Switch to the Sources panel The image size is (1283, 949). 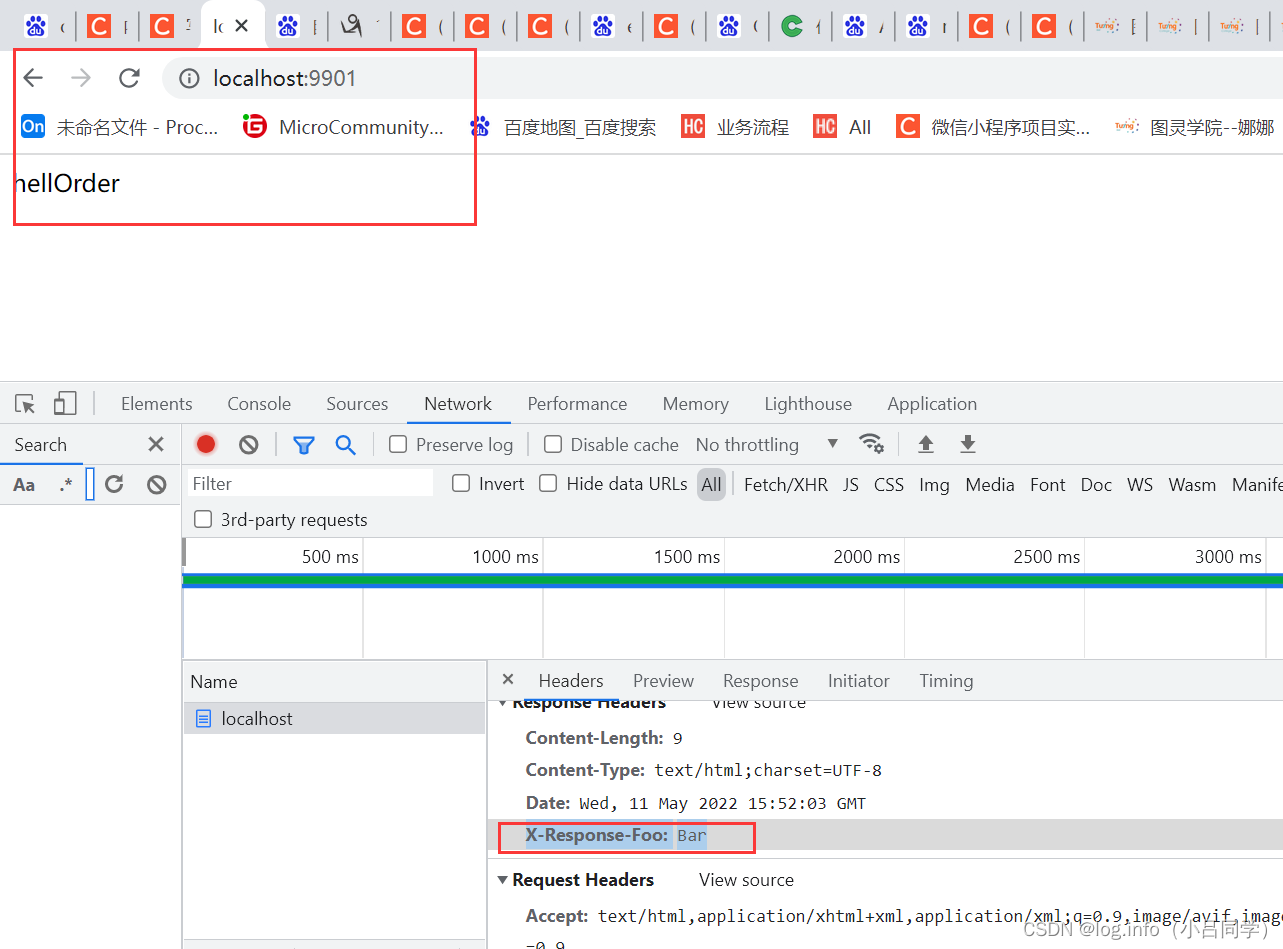(x=357, y=404)
